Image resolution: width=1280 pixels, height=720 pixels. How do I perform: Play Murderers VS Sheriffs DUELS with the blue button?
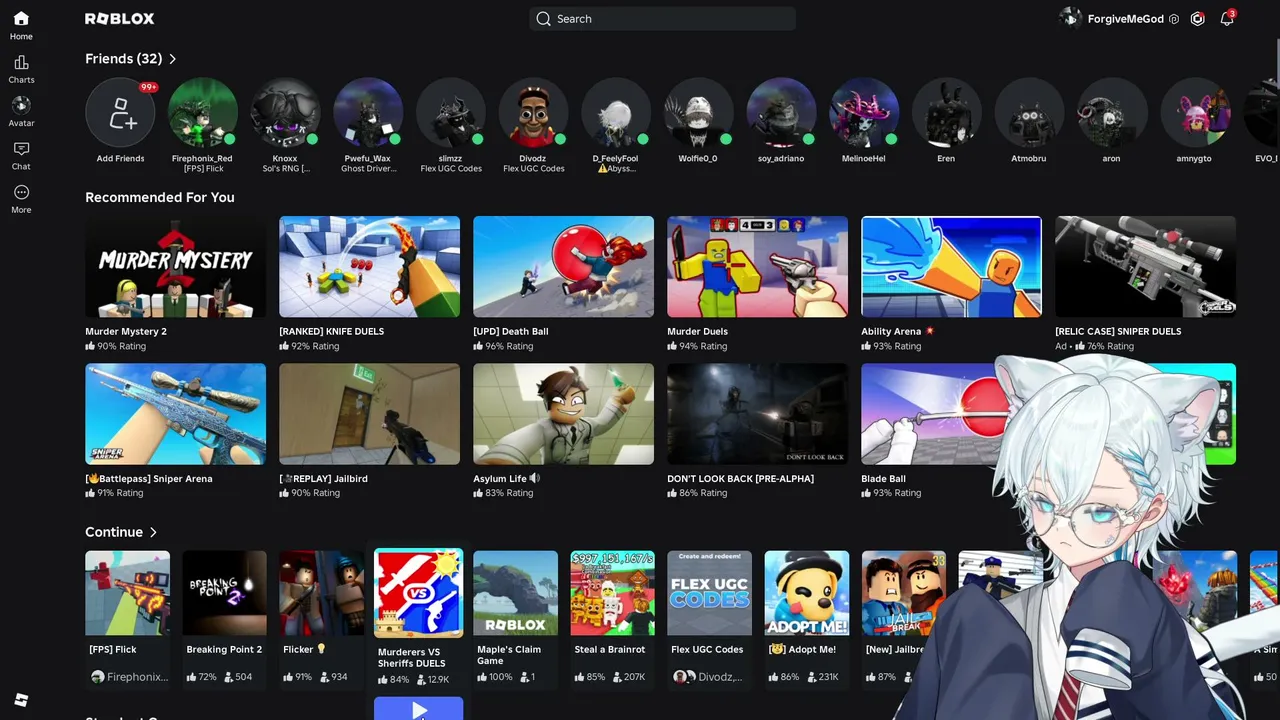click(x=418, y=709)
